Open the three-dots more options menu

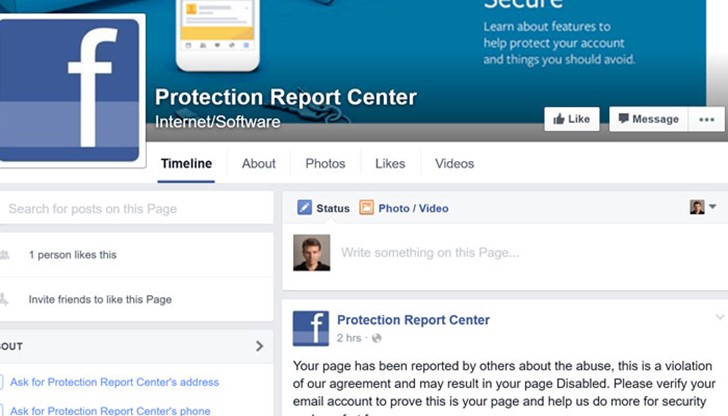707,119
